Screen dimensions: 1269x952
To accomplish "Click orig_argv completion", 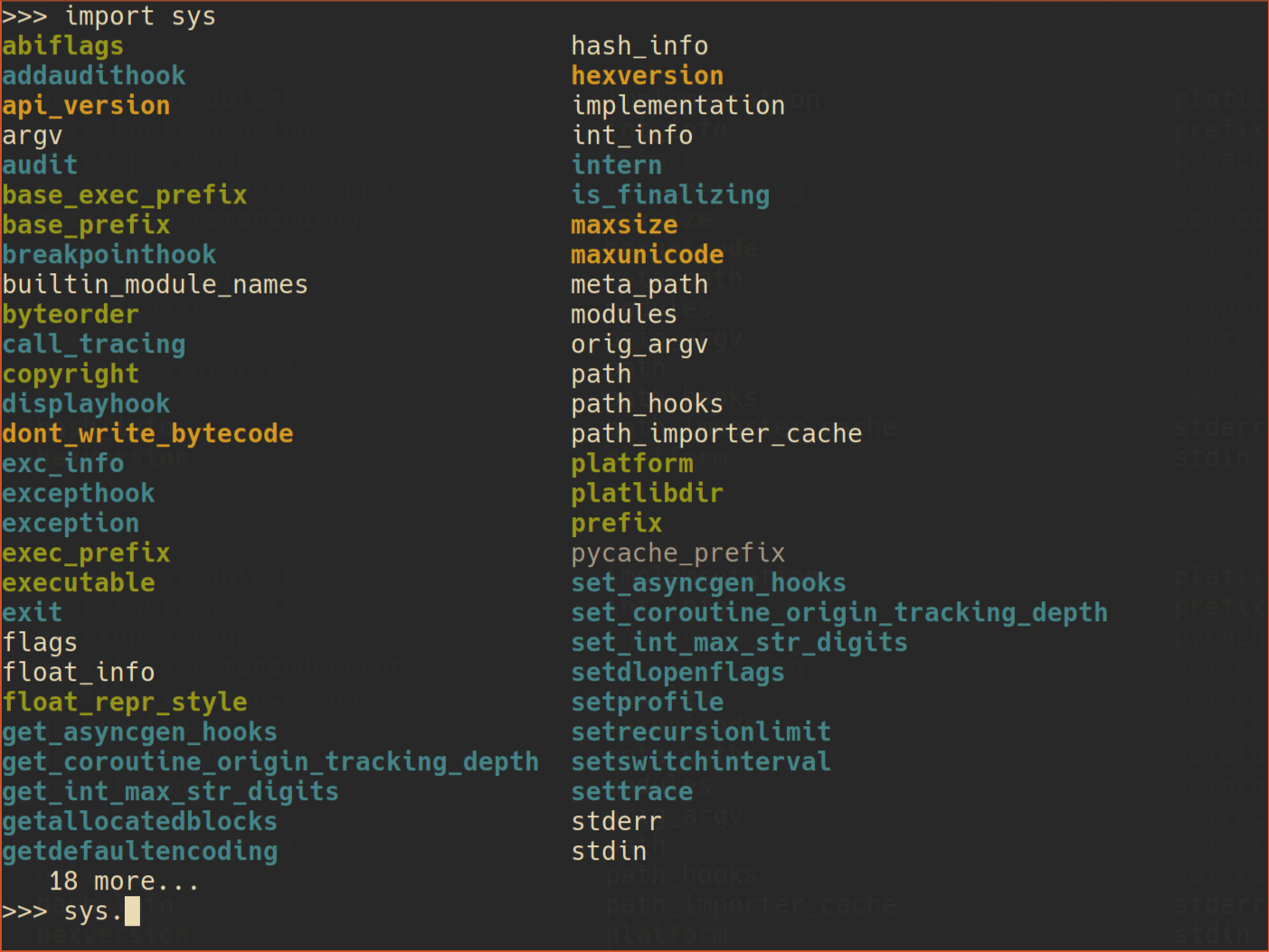I will click(x=639, y=344).
